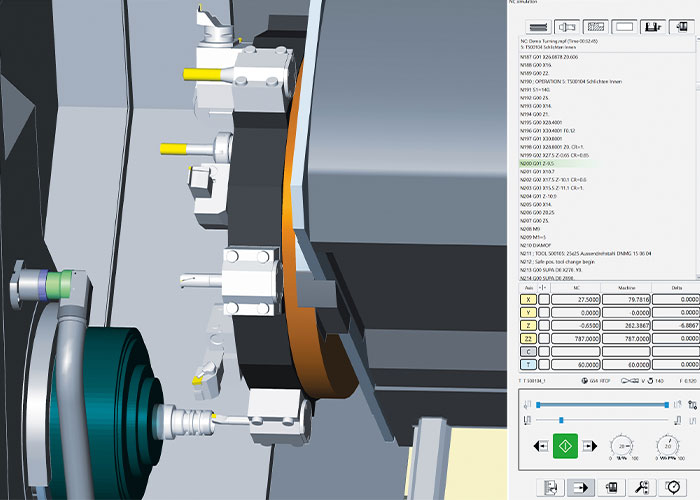Click the machine bed icon with letter r

(653, 27)
